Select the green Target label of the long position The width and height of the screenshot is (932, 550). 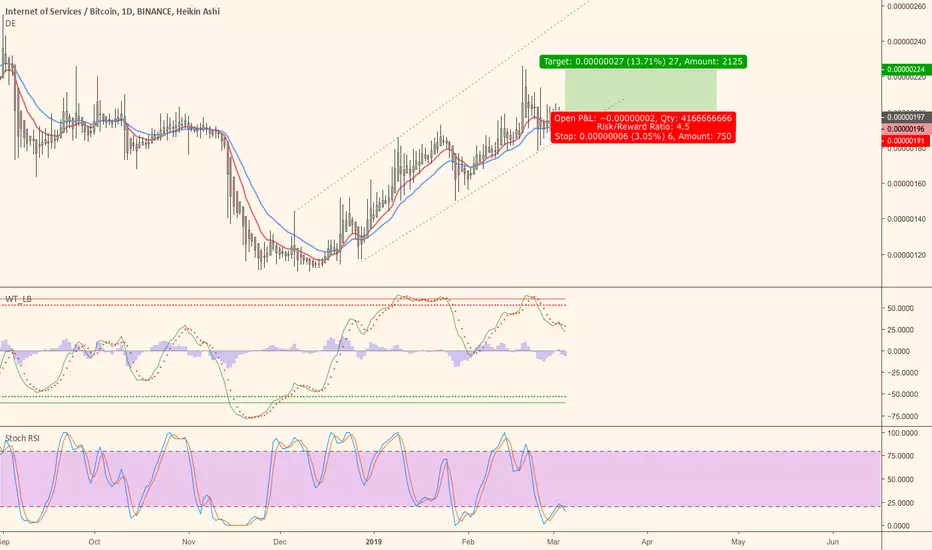(643, 61)
